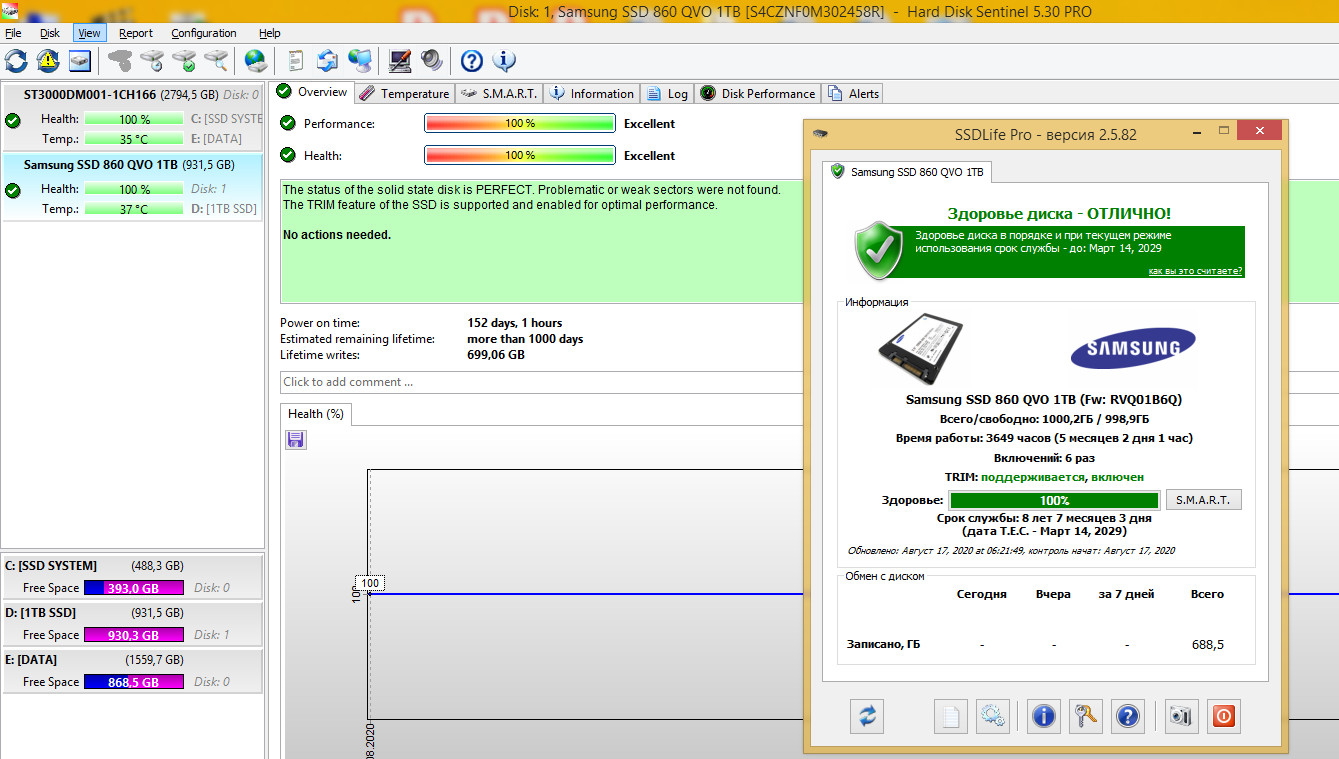Open the Disk Performance tab
This screenshot has height=759, width=1339.
coord(757,93)
